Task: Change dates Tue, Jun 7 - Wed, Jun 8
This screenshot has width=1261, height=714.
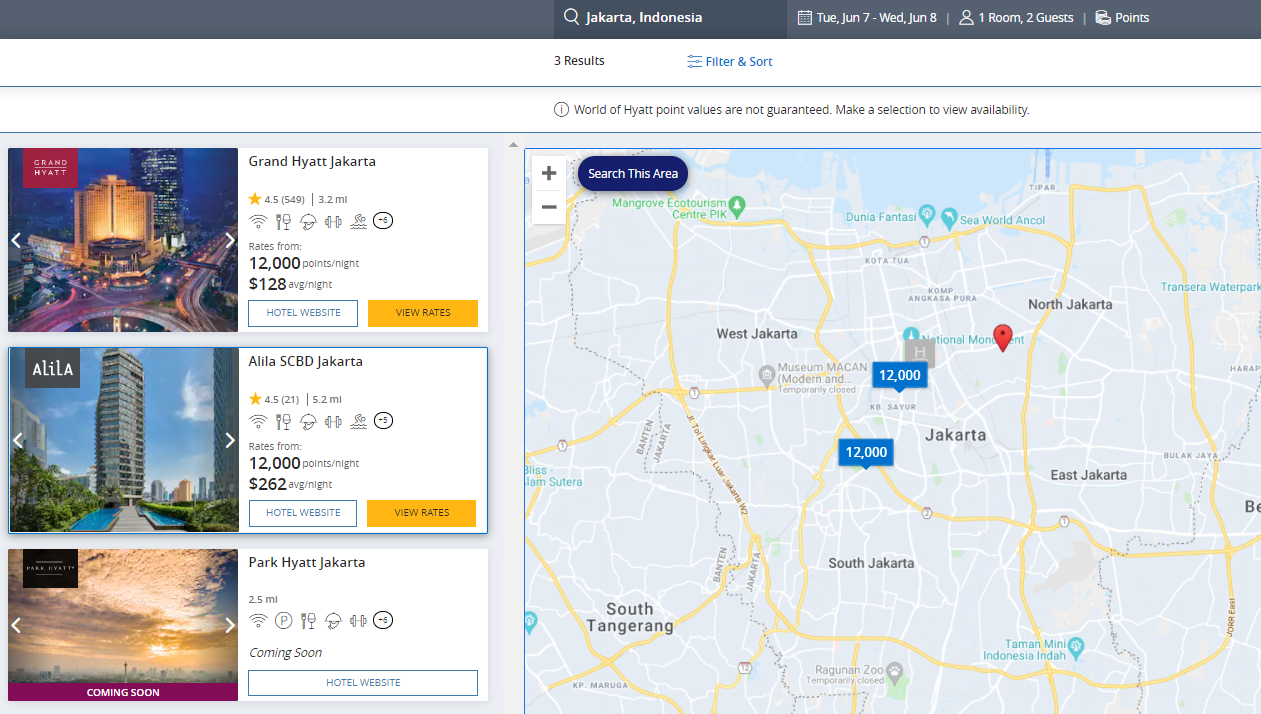Action: 867,18
